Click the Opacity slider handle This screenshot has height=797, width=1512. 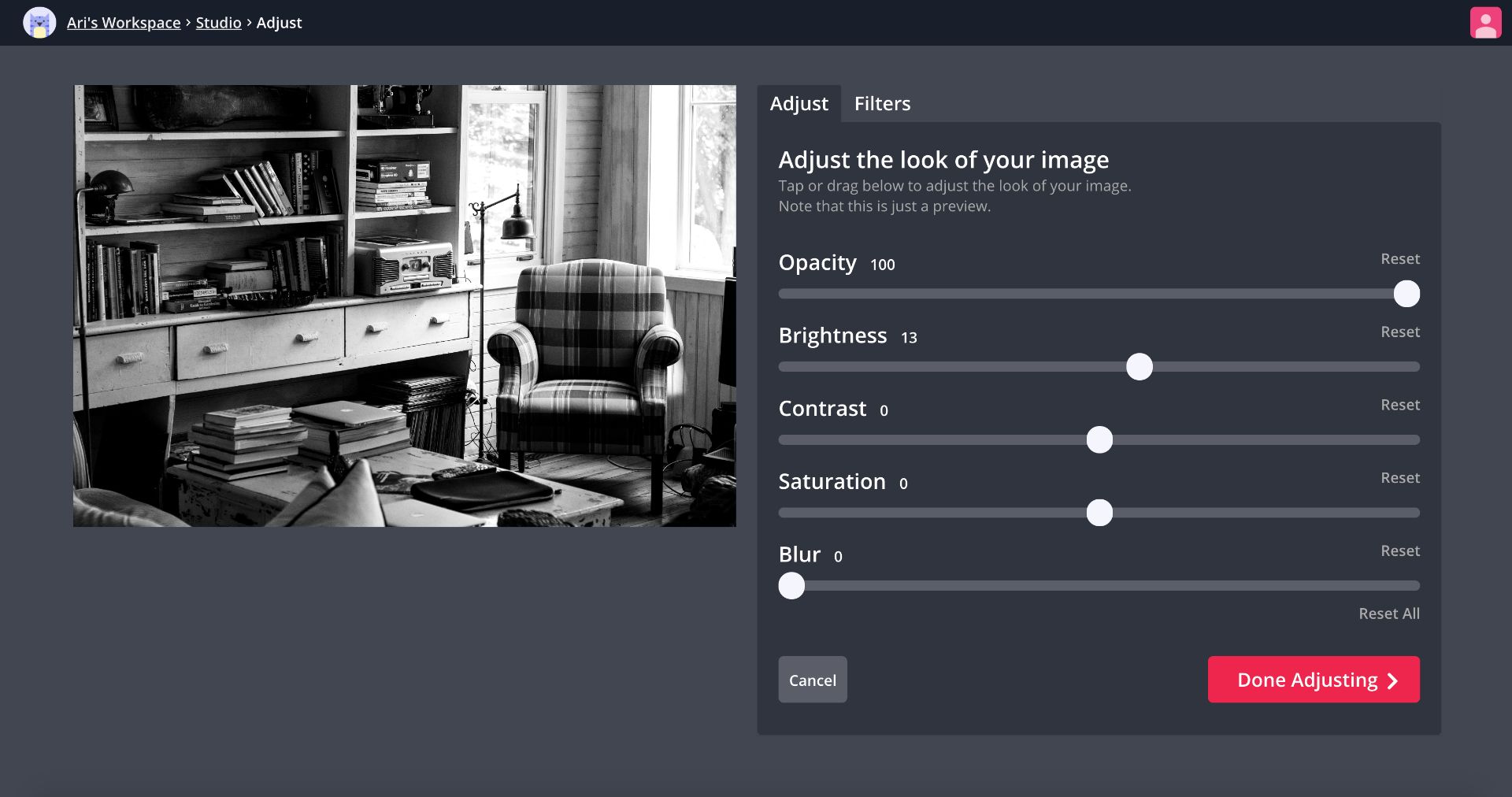point(1406,294)
